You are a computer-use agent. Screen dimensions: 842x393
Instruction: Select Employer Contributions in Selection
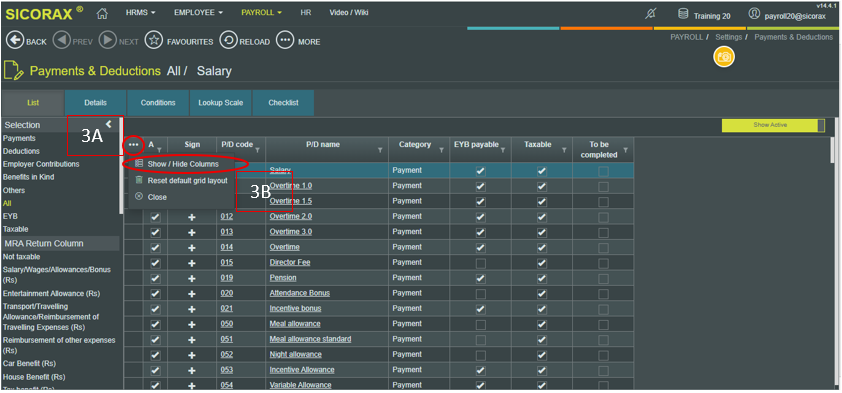pos(41,164)
